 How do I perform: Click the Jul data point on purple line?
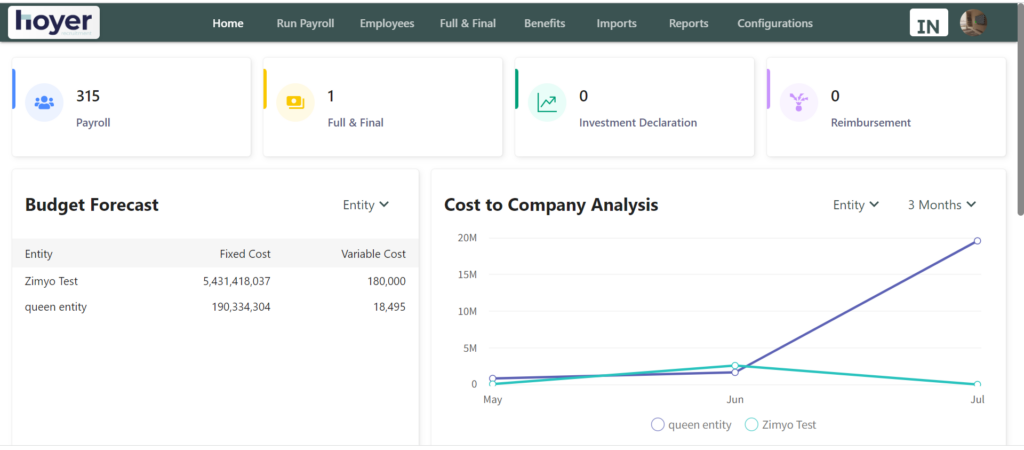pyautogui.click(x=977, y=241)
